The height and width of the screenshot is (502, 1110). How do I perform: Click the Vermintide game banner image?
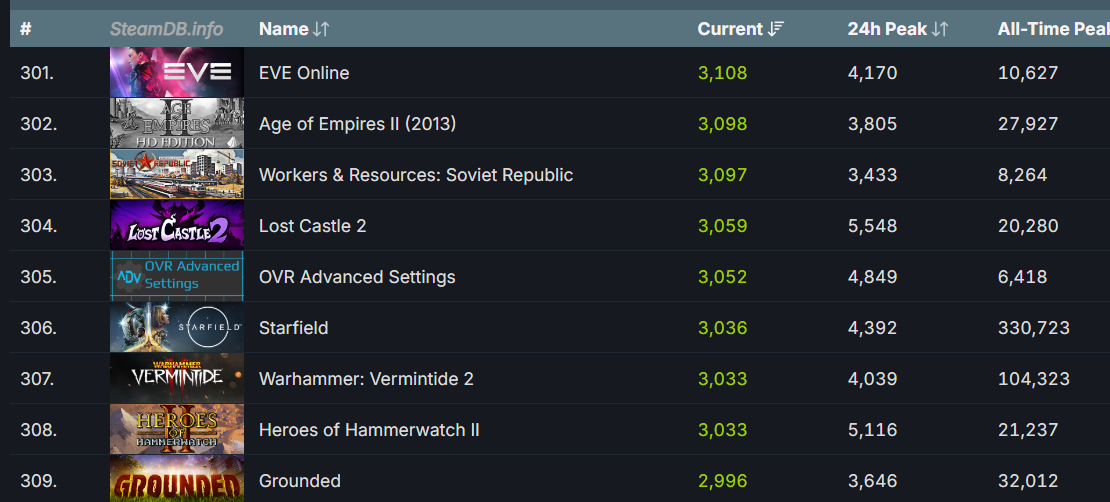(177, 378)
